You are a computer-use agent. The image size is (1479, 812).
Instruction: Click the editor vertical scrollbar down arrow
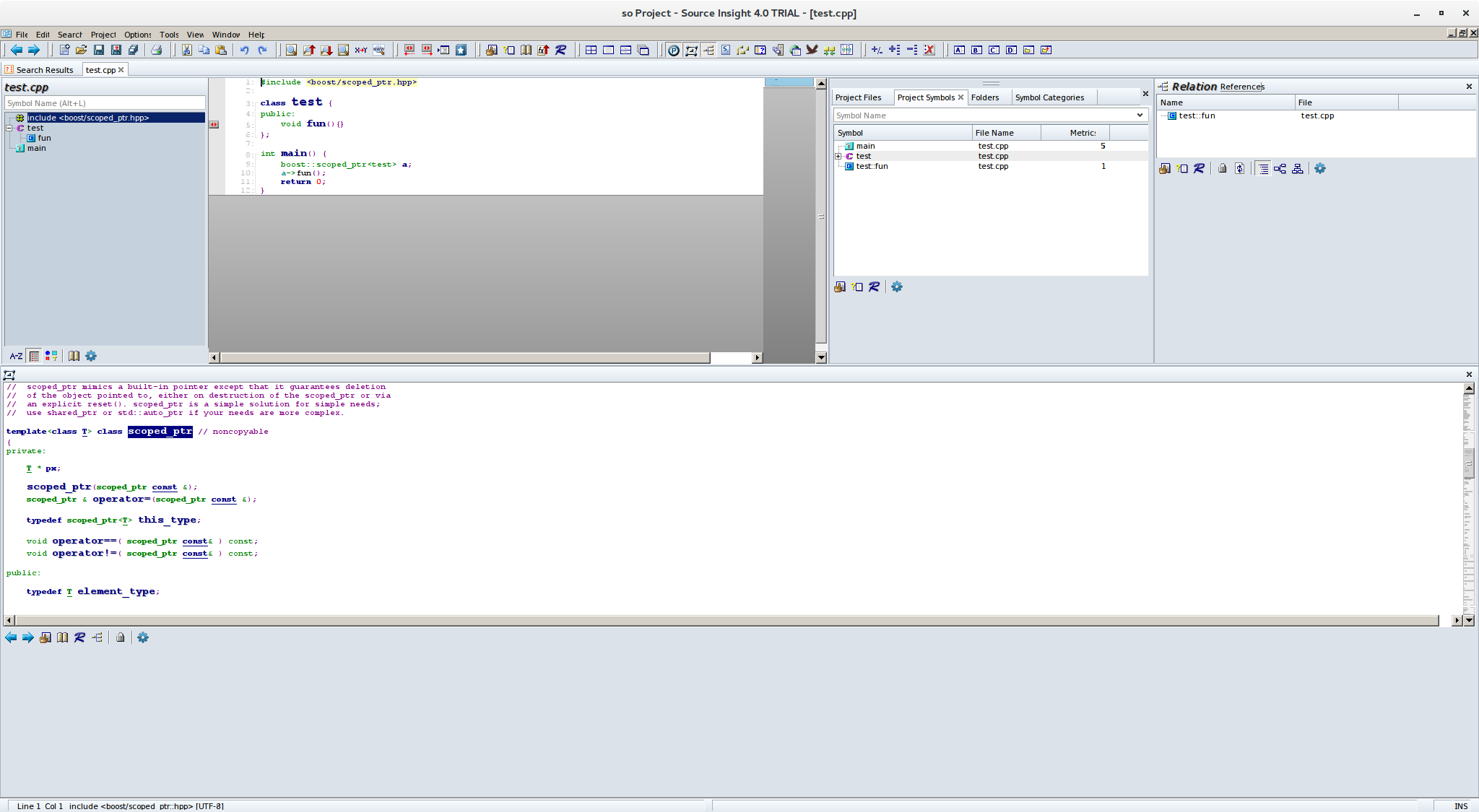click(821, 357)
